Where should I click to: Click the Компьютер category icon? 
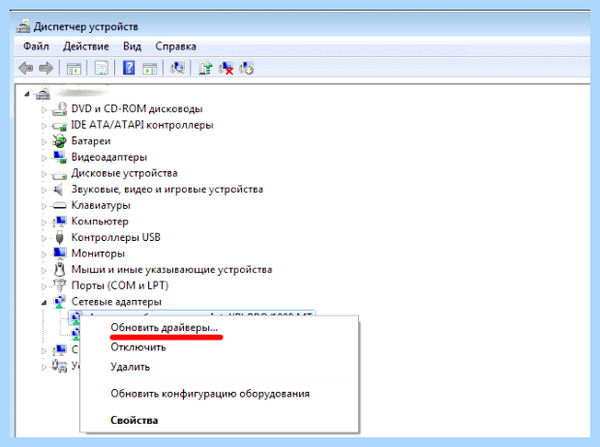[x=59, y=222]
